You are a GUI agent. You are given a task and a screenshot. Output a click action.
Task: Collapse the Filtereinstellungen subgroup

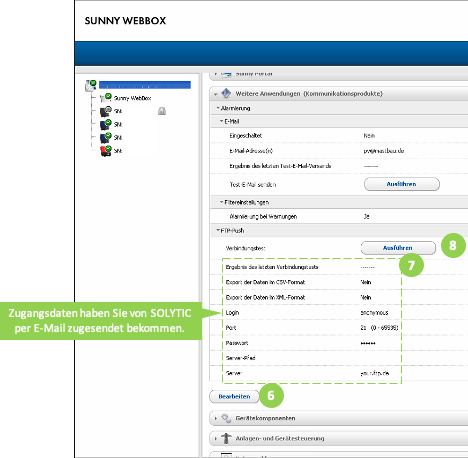tap(221, 202)
